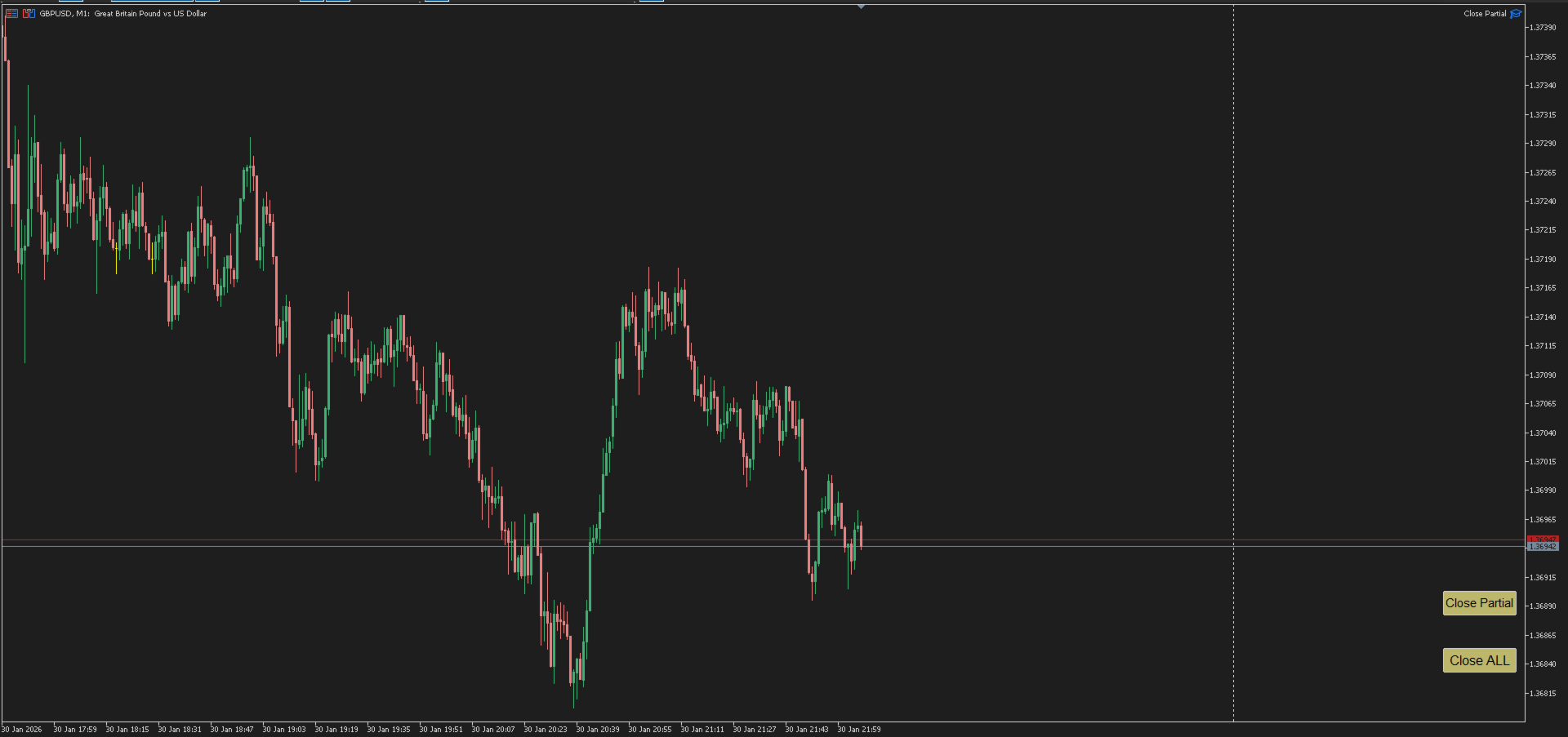Click the gray bid price tag 1.36942
The image size is (1568, 737).
1543,547
